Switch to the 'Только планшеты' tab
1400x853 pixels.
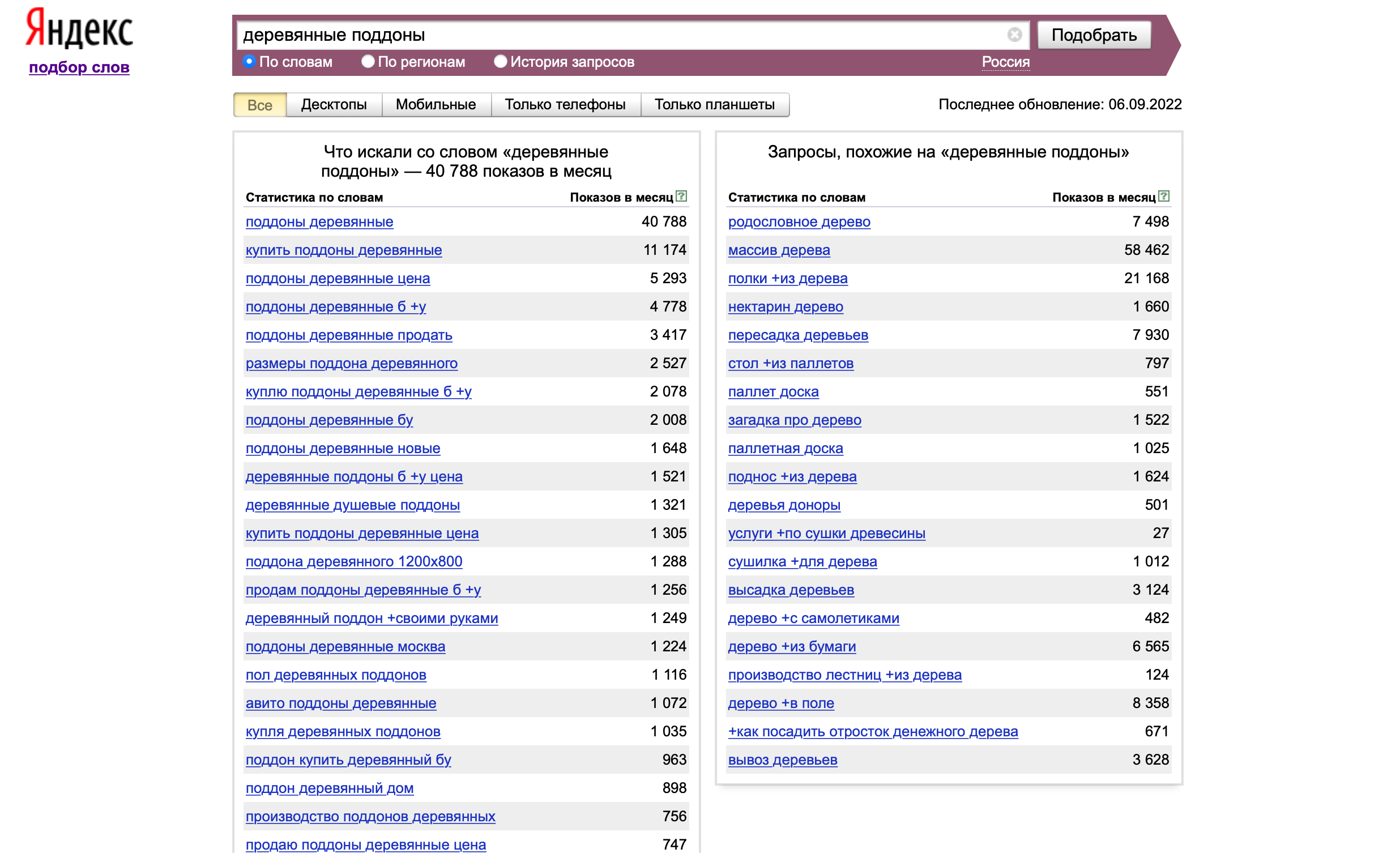pyautogui.click(x=715, y=105)
